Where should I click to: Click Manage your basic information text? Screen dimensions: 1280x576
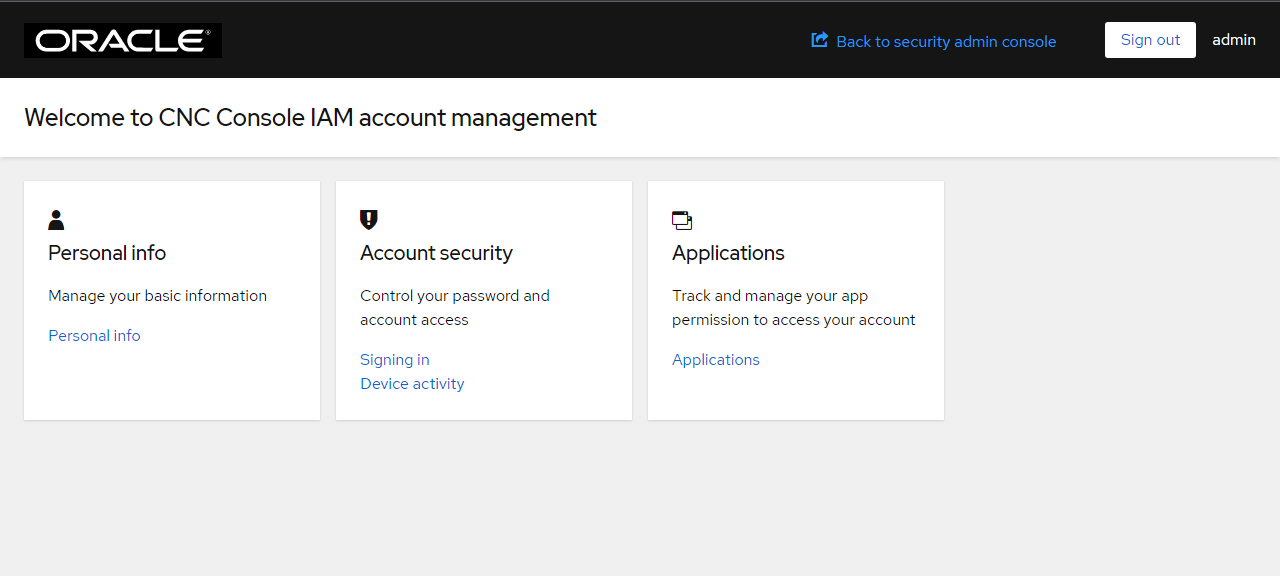coord(157,295)
